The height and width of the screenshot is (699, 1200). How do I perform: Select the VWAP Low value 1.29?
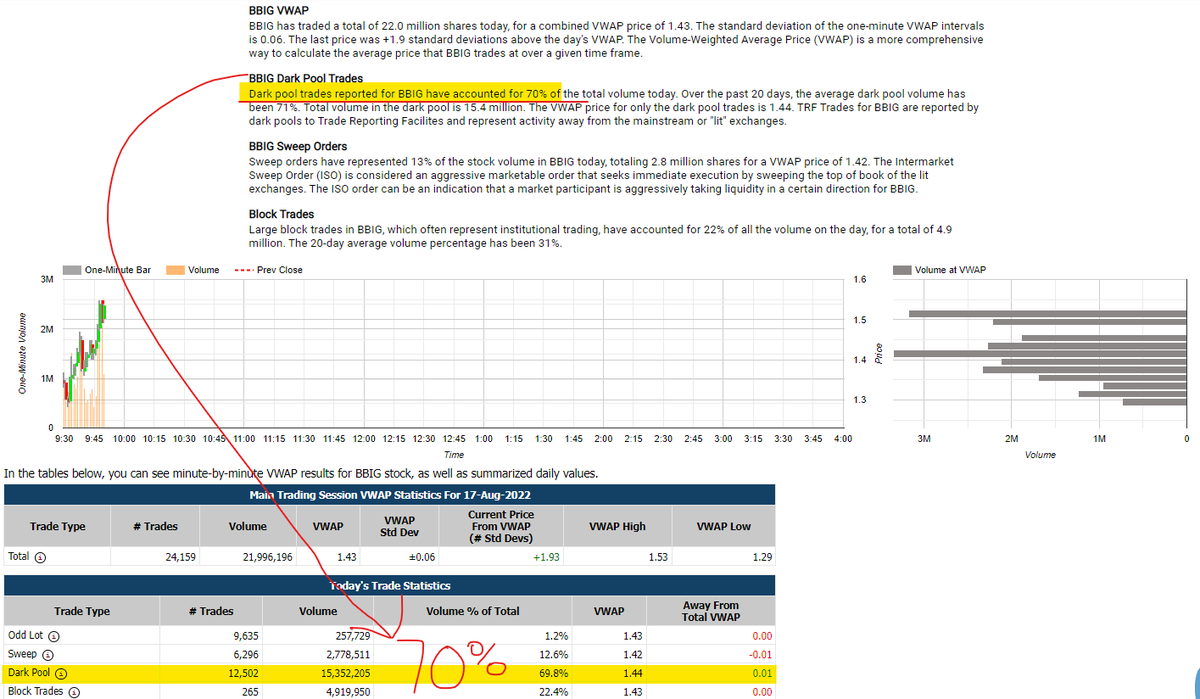point(762,557)
